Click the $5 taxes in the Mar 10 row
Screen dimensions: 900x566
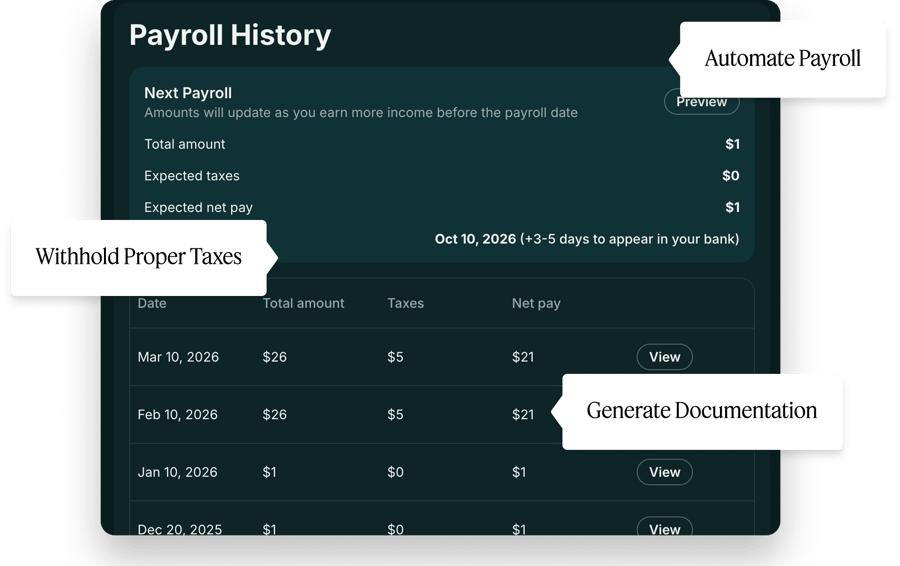(395, 357)
